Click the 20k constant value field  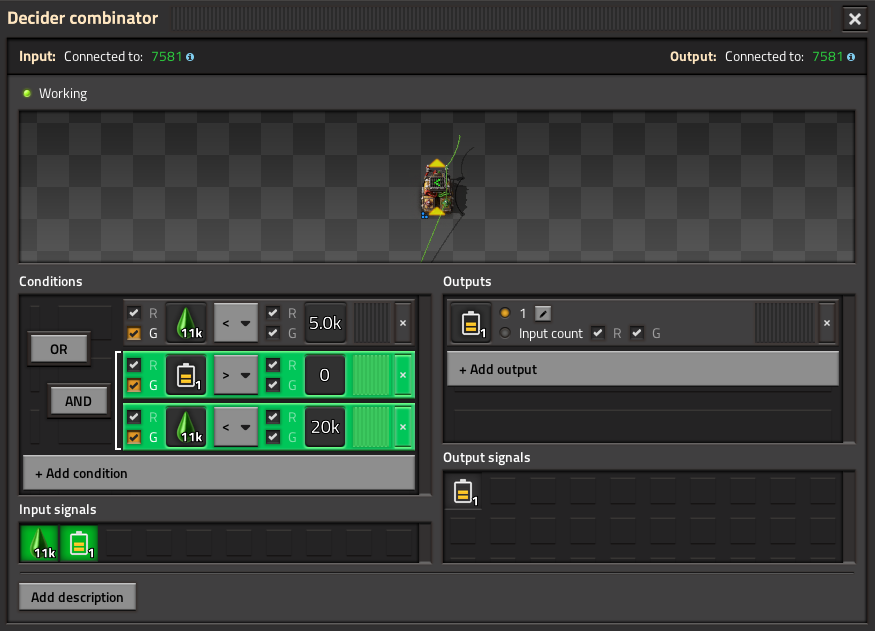coord(325,427)
